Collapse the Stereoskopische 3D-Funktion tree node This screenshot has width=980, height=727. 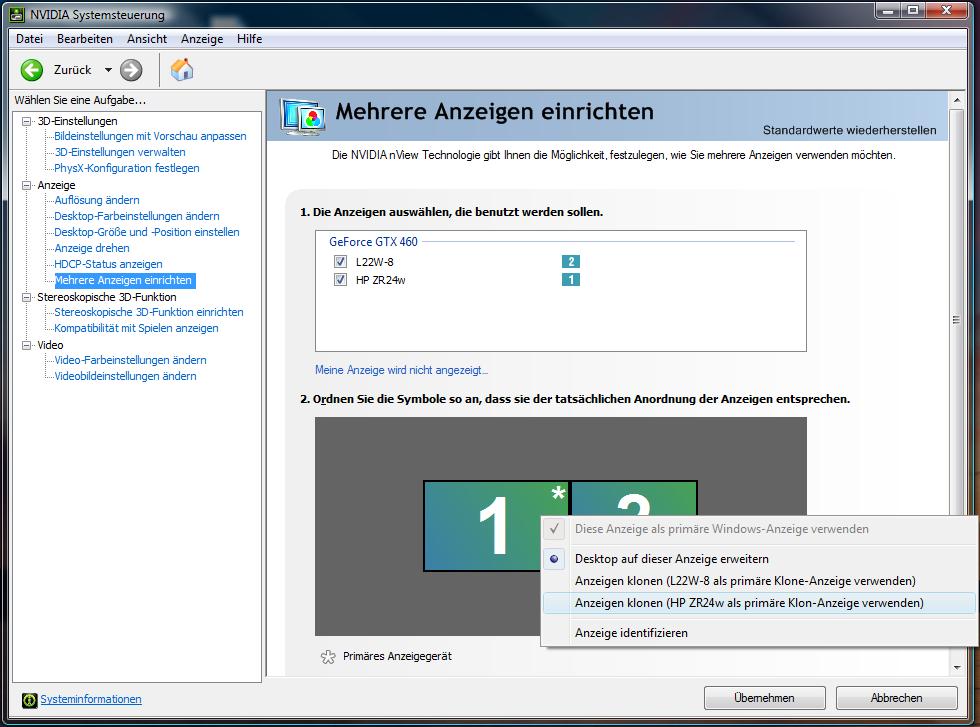click(26, 297)
